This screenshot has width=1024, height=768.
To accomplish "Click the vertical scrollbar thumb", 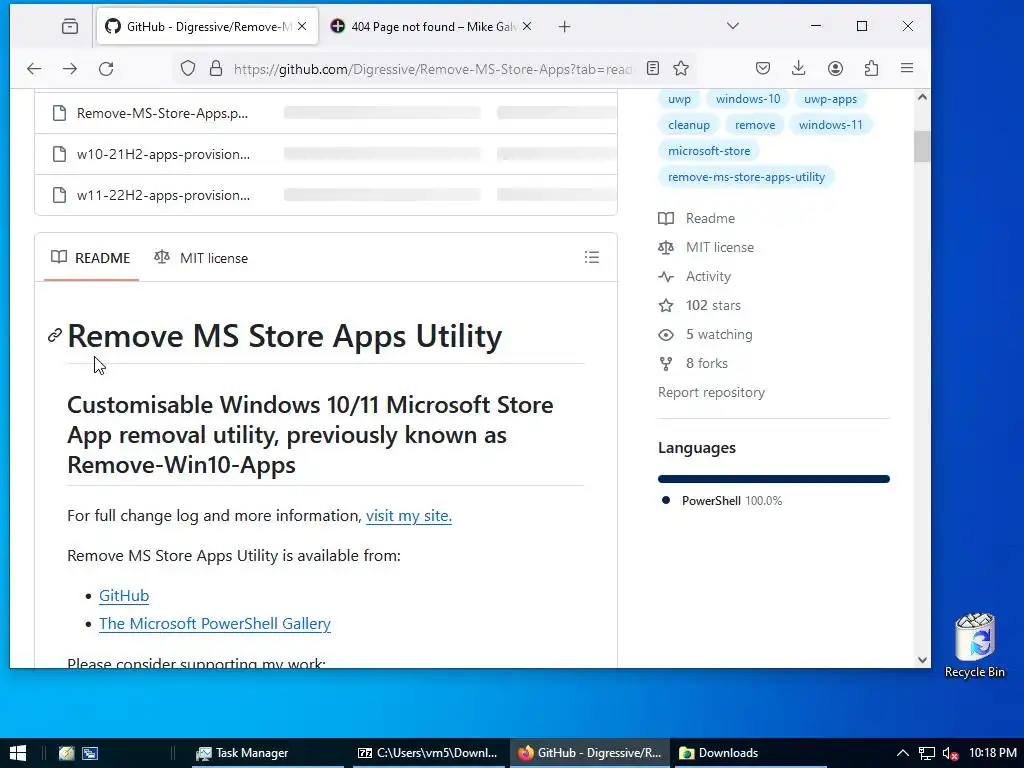I will tap(922, 146).
